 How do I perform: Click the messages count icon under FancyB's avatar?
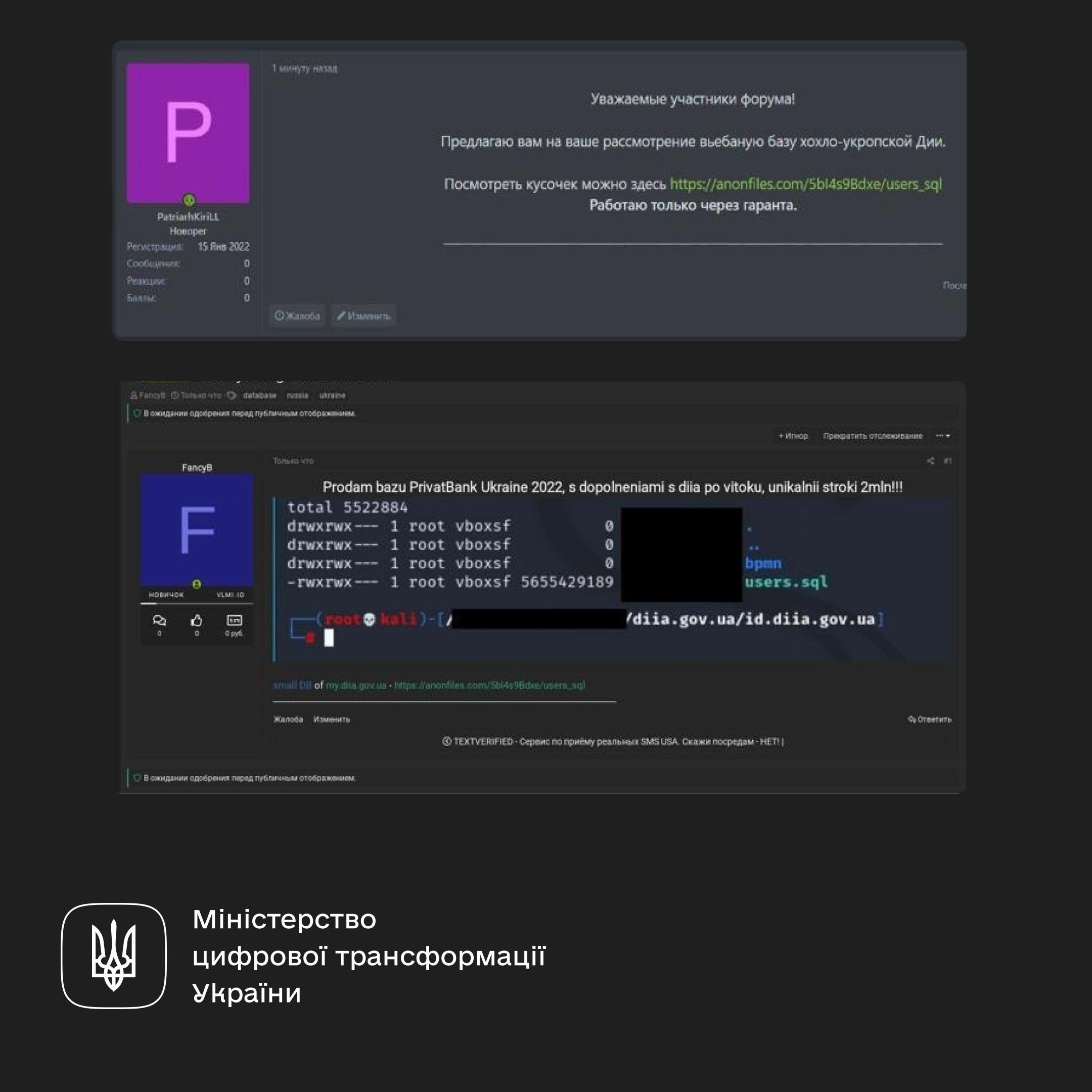(159, 621)
